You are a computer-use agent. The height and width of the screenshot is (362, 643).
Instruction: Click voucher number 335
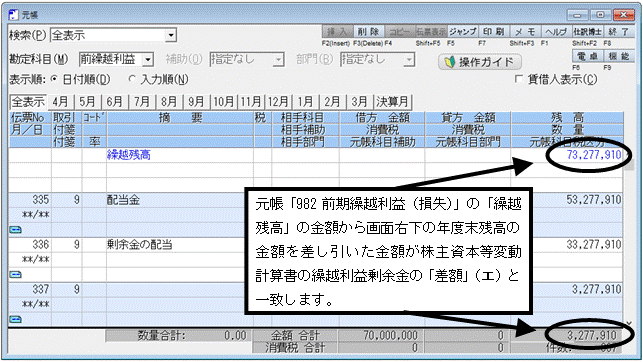(x=41, y=200)
